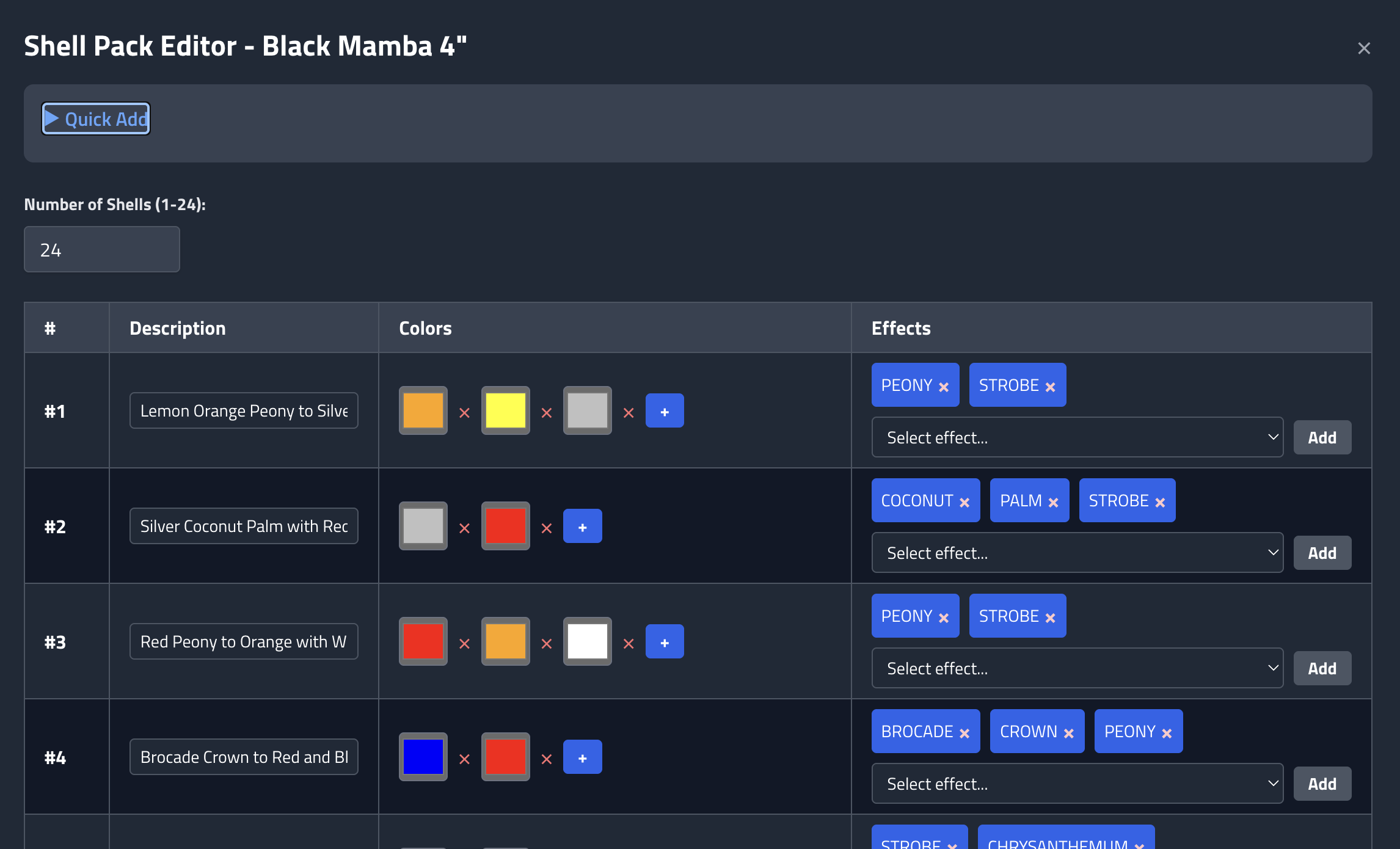
Task: Expand the Quick Add section
Action: click(x=96, y=119)
